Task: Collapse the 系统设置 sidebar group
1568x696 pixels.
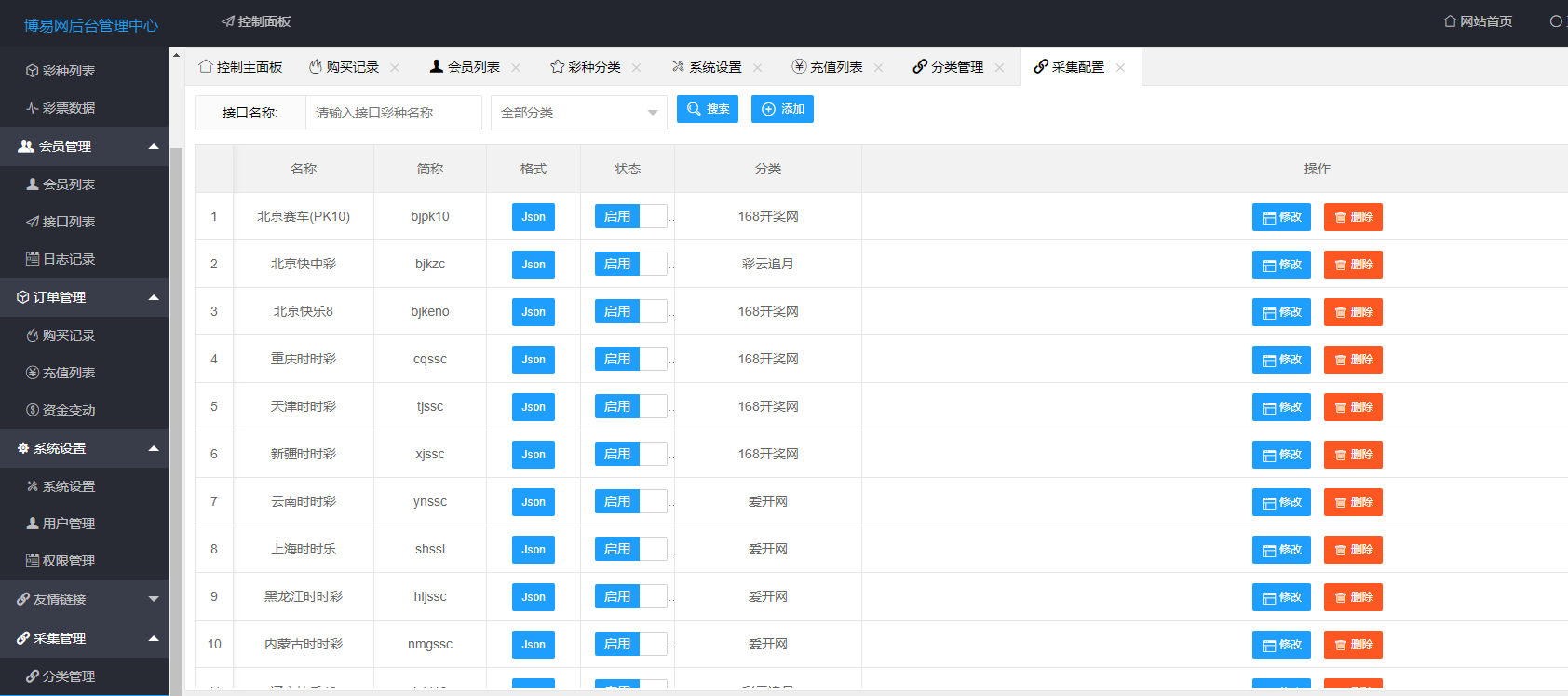Action: 84,448
